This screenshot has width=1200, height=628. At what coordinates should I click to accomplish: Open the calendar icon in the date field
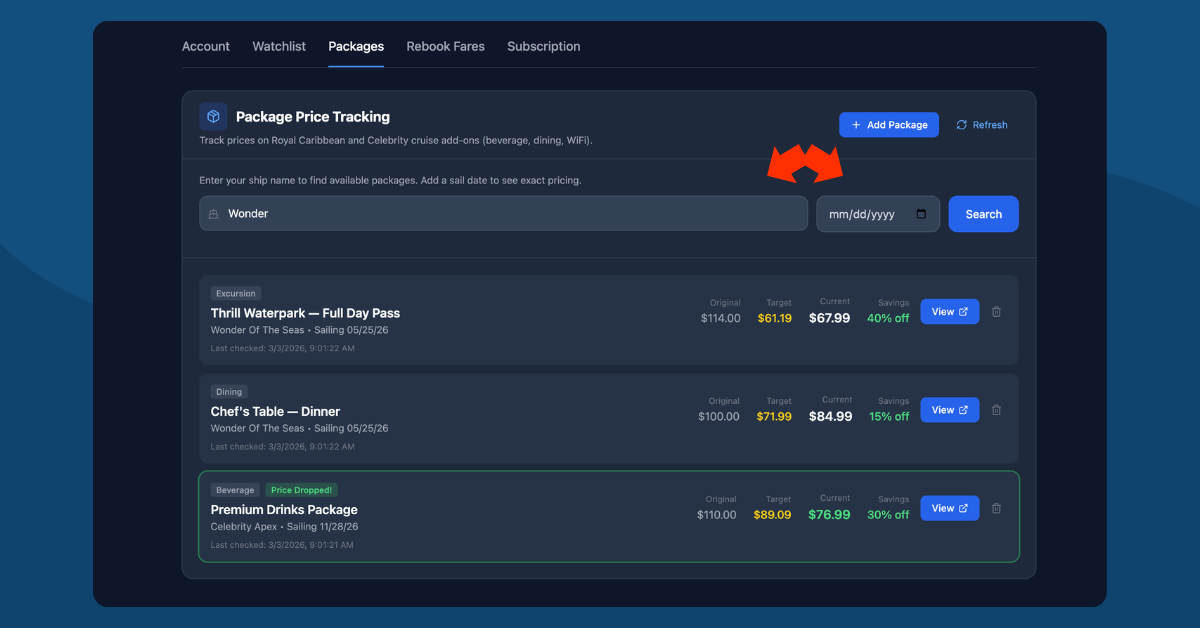pyautogui.click(x=923, y=213)
